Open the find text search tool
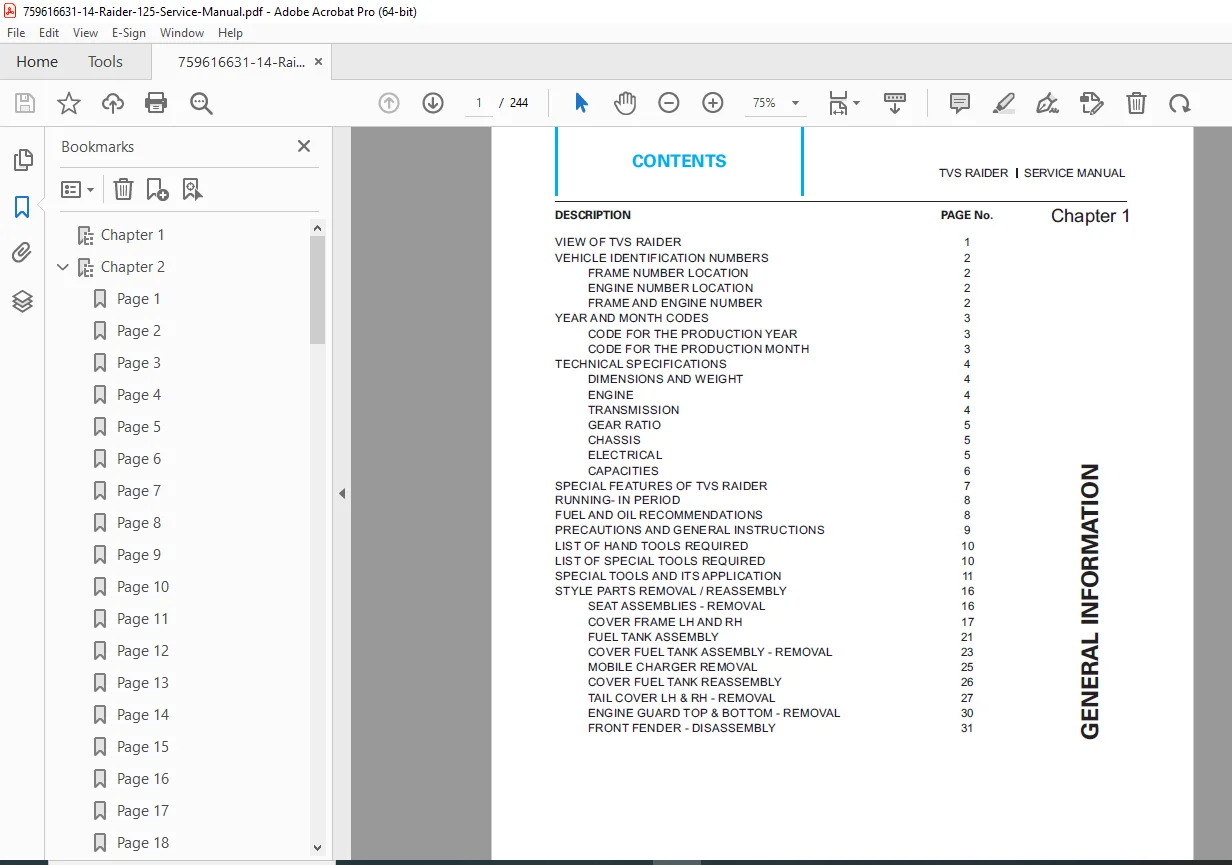The height and width of the screenshot is (865, 1232). pos(202,103)
